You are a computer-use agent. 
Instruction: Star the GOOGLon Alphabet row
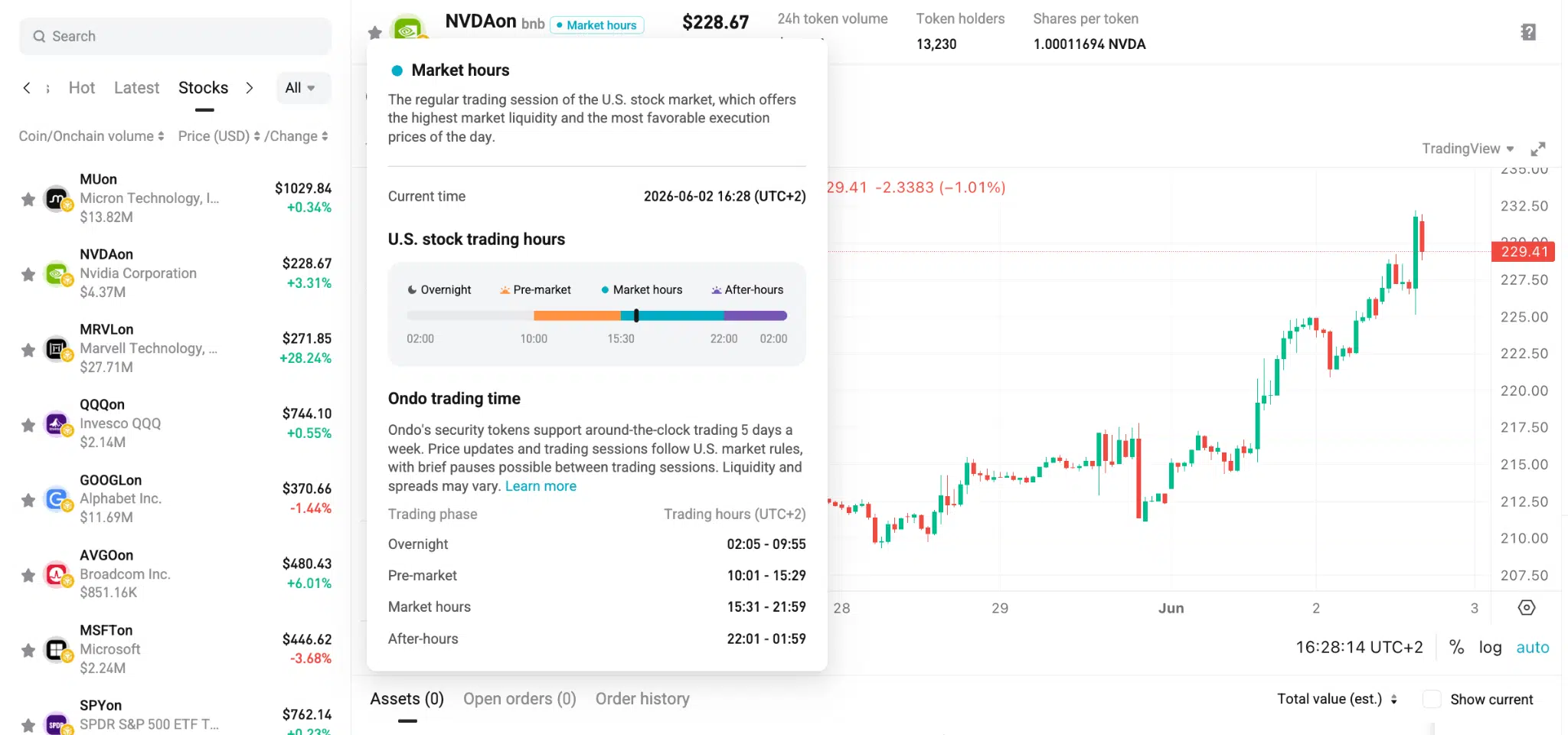click(x=28, y=500)
